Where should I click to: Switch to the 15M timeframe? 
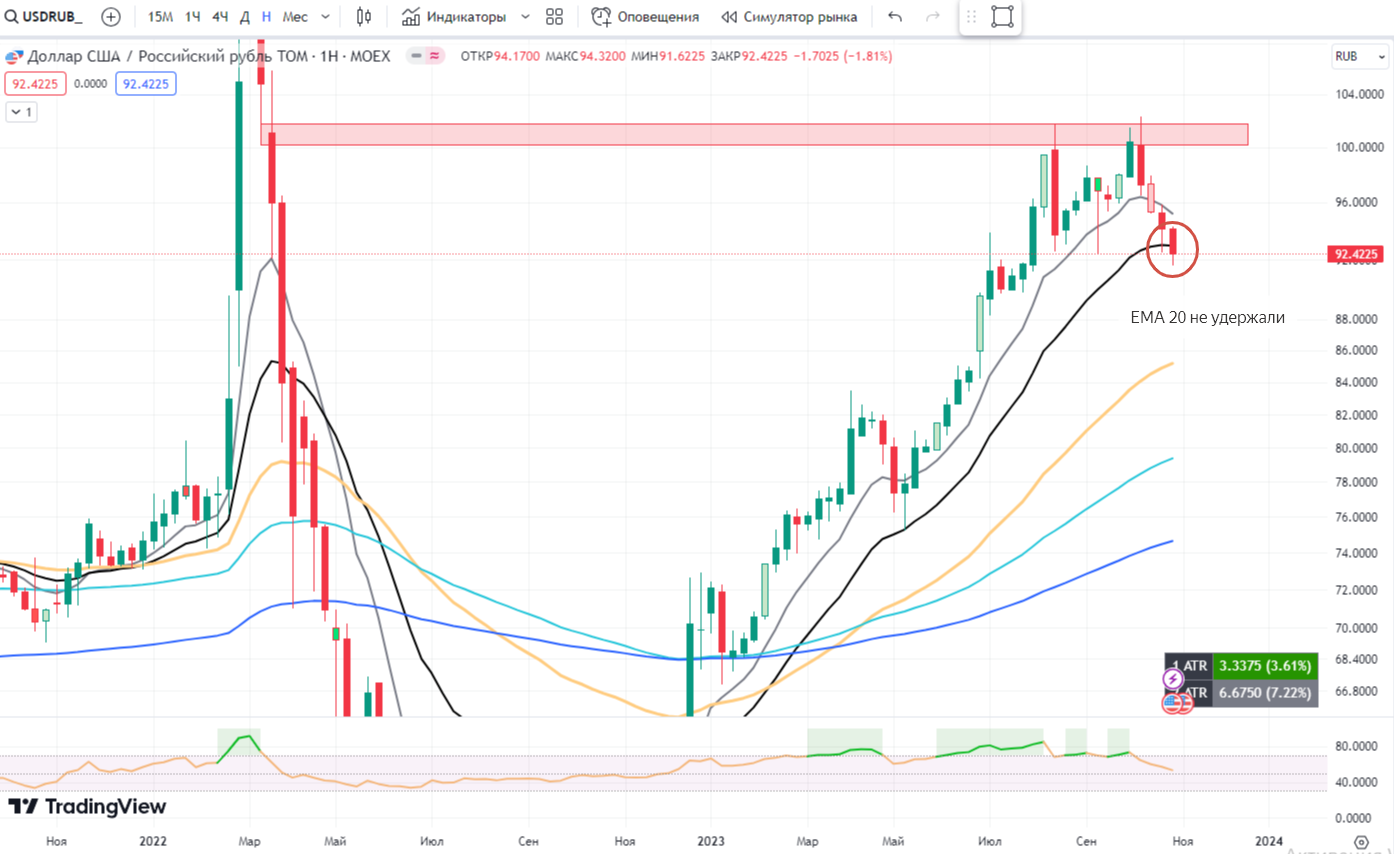(x=160, y=17)
